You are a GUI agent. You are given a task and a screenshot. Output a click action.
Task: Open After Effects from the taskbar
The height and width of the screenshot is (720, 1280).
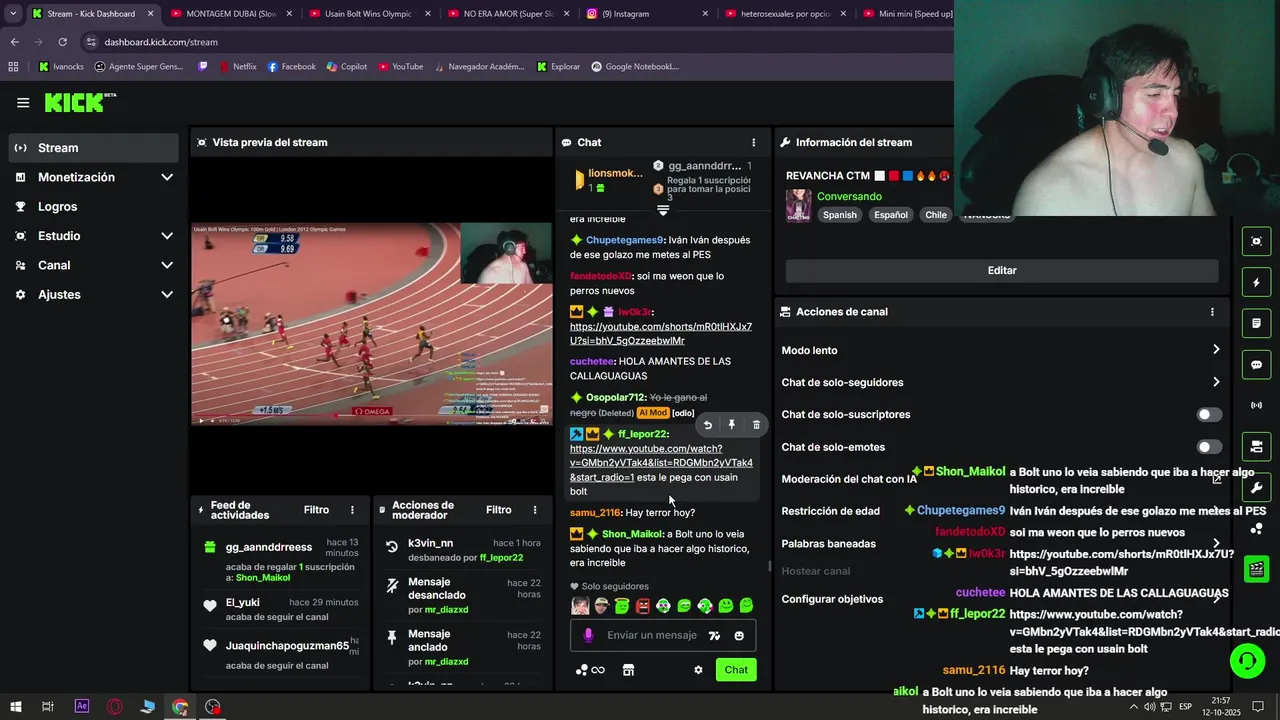tap(82, 707)
